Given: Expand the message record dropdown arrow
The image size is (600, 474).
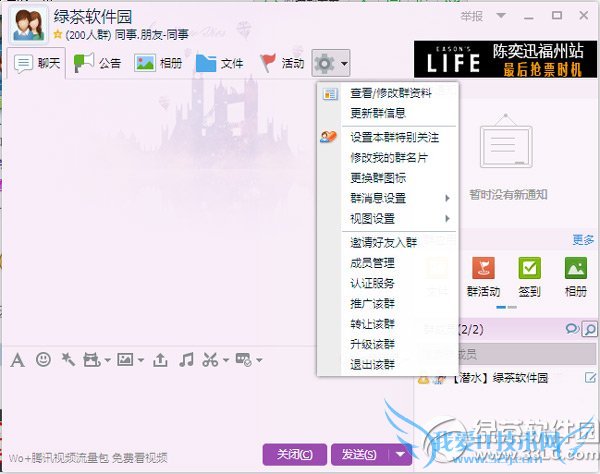Looking at the screenshot, I should (x=259, y=360).
